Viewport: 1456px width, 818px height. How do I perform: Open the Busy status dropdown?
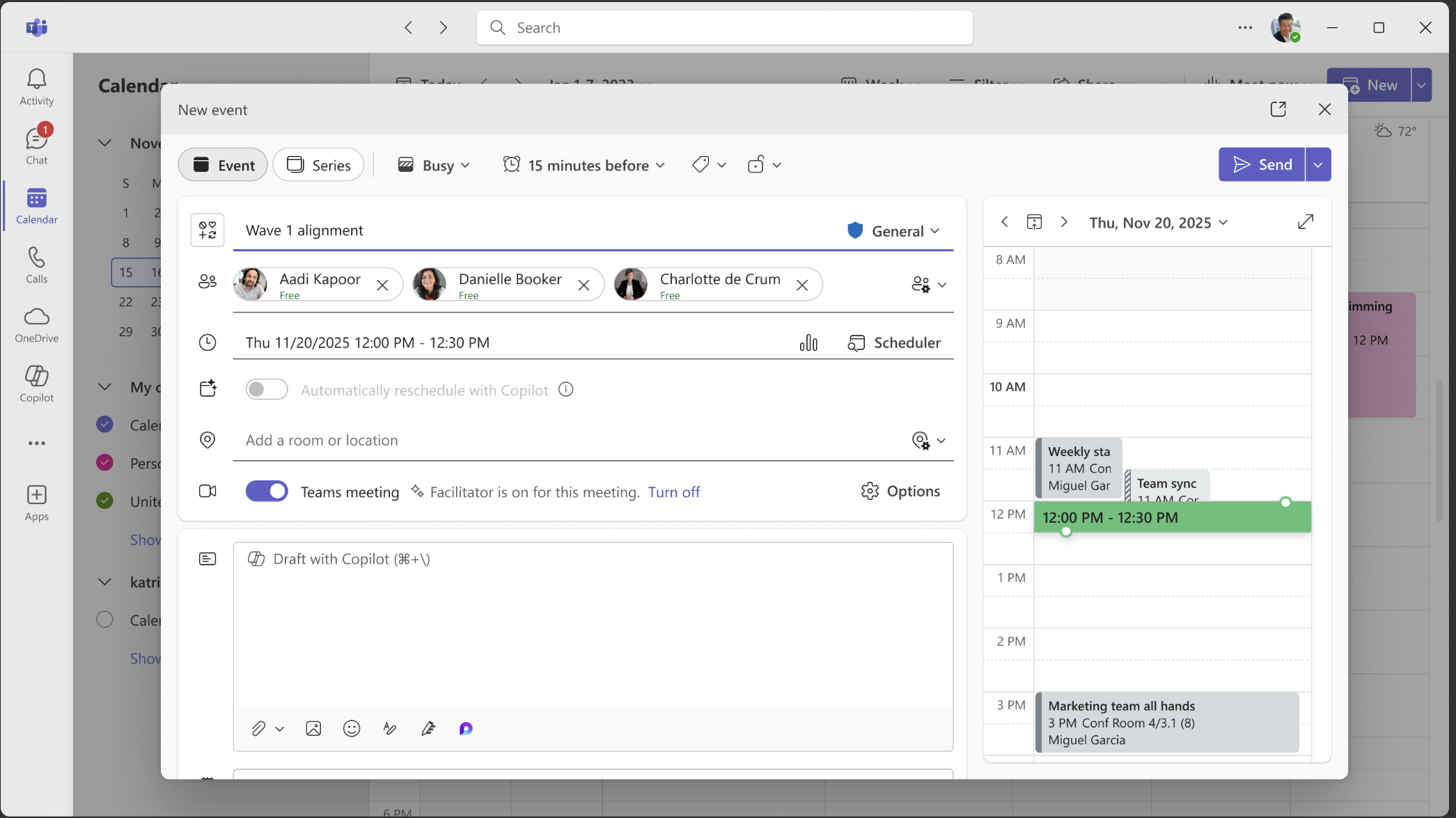[x=434, y=165]
